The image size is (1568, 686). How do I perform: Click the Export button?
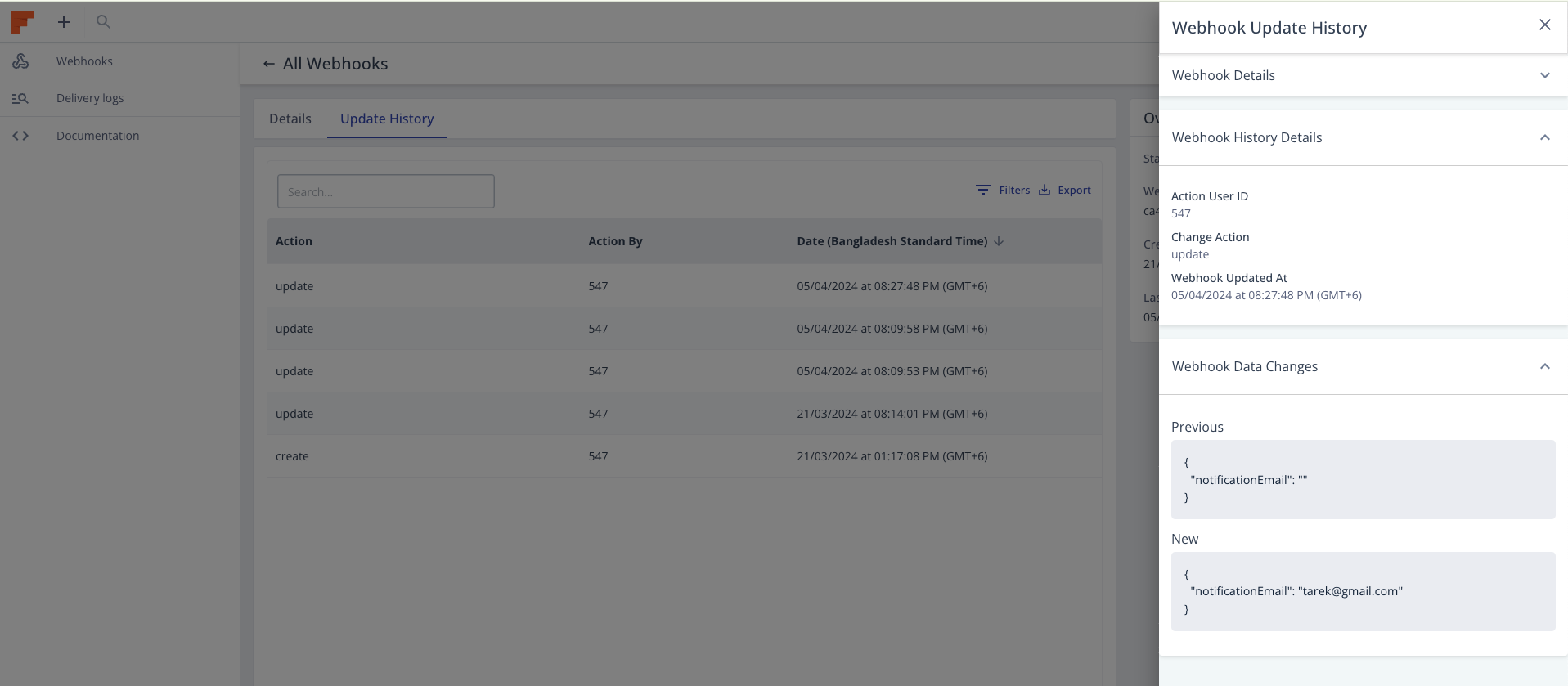[1065, 190]
